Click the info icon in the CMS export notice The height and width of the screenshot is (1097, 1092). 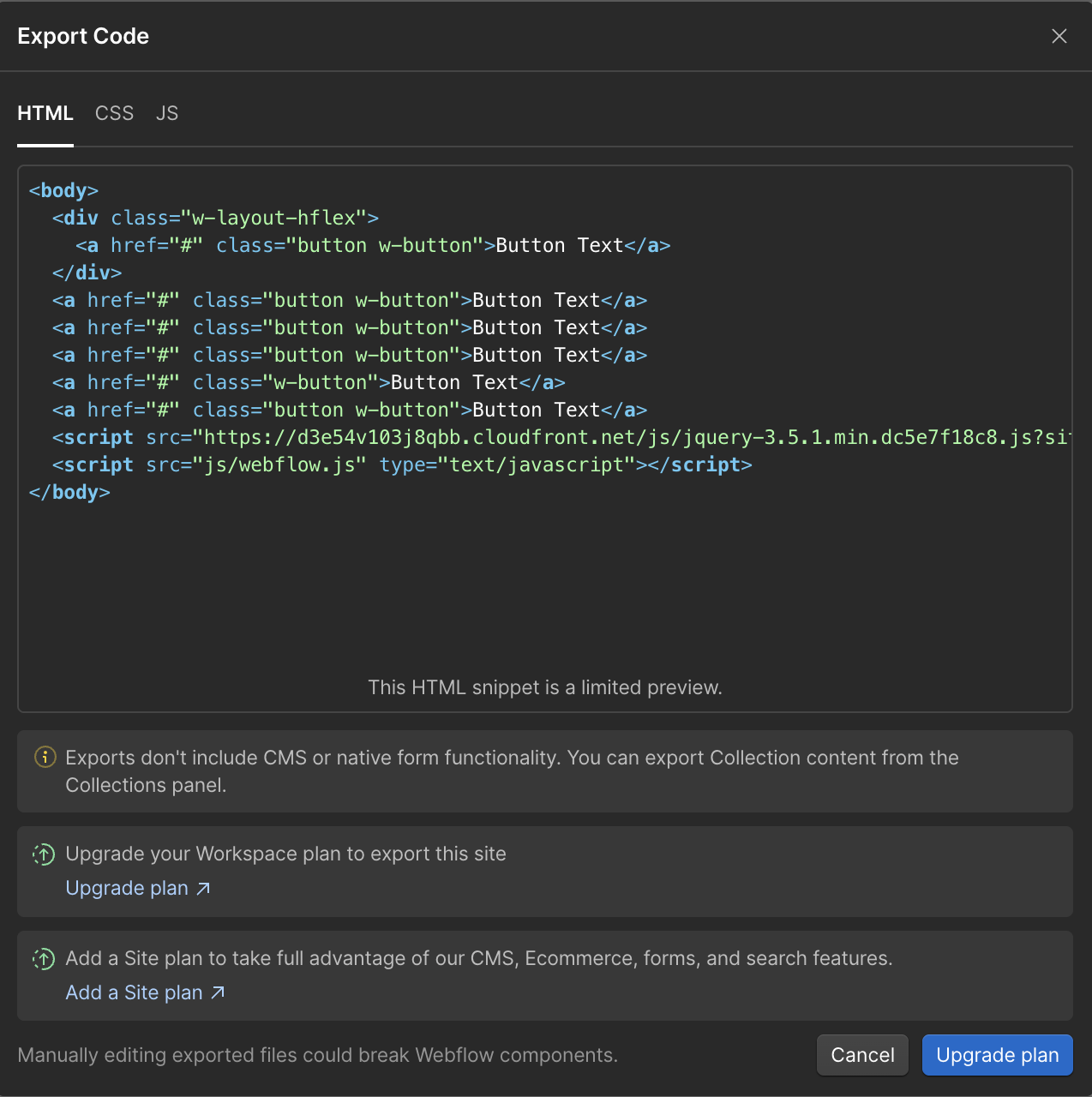(44, 757)
